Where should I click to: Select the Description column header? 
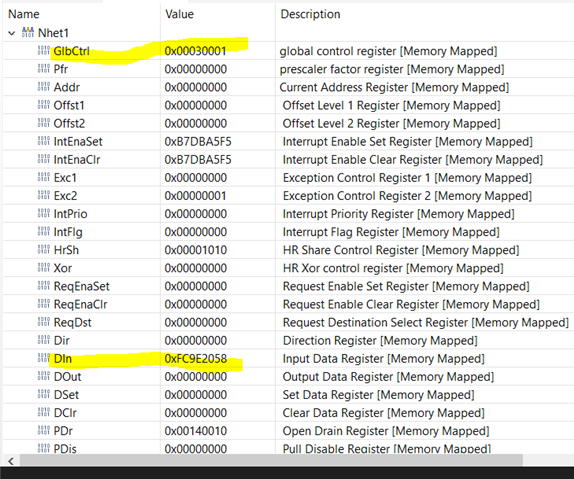click(310, 14)
